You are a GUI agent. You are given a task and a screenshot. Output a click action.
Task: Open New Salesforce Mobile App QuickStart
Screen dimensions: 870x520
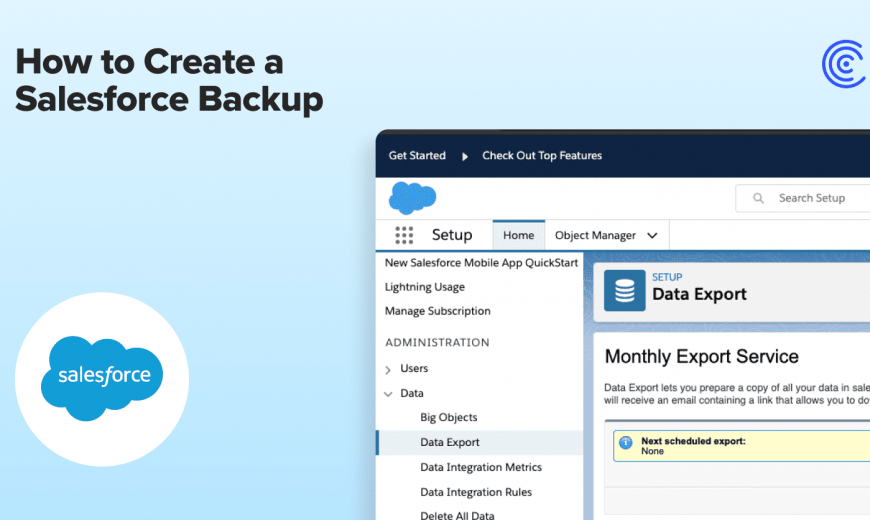[481, 263]
